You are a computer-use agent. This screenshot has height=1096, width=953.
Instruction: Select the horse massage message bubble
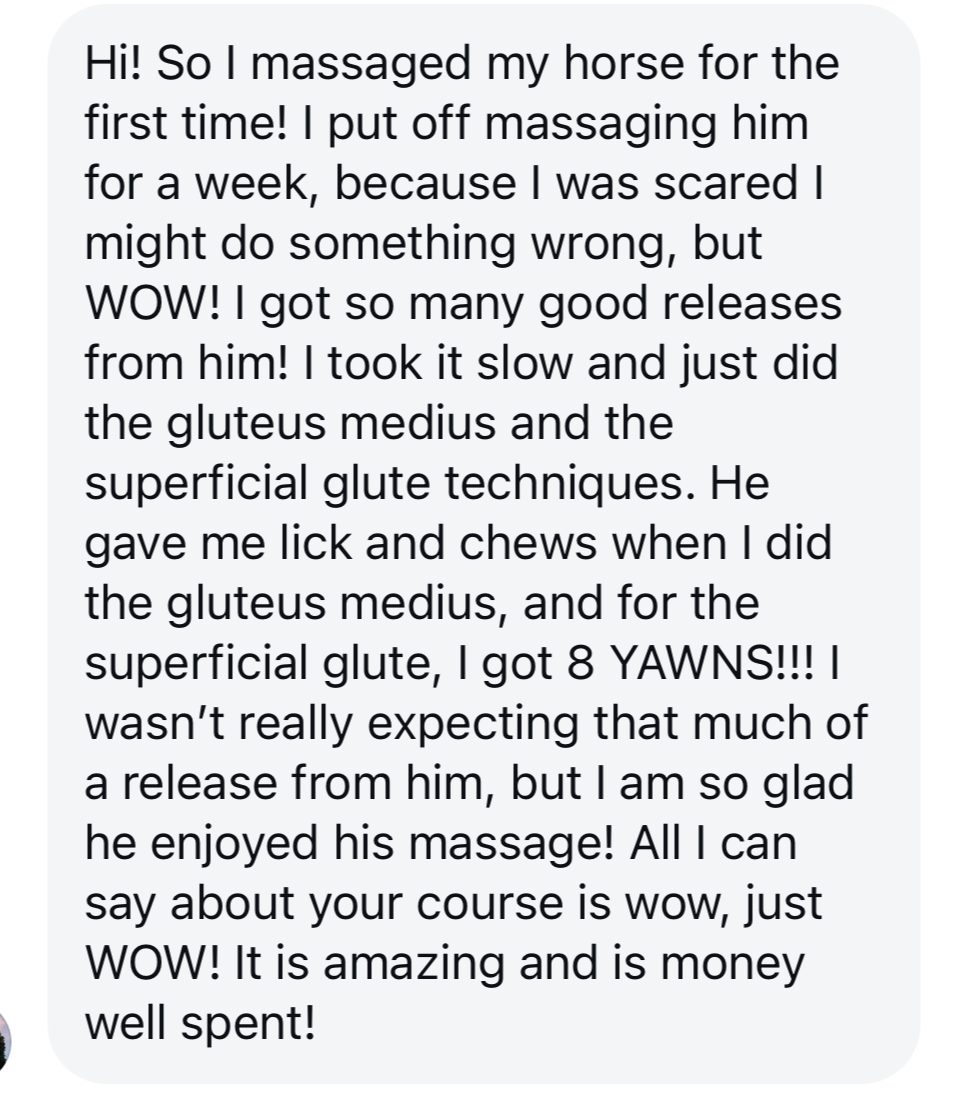pos(483,544)
